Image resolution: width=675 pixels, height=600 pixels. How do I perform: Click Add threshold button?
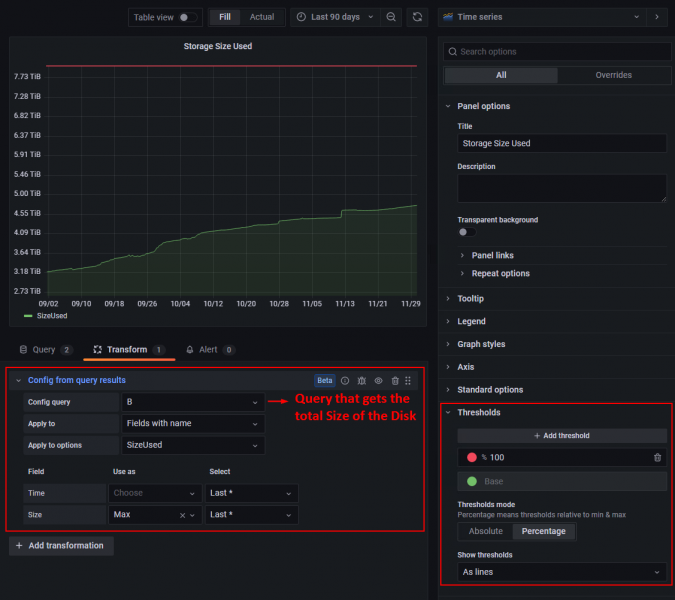(562, 436)
